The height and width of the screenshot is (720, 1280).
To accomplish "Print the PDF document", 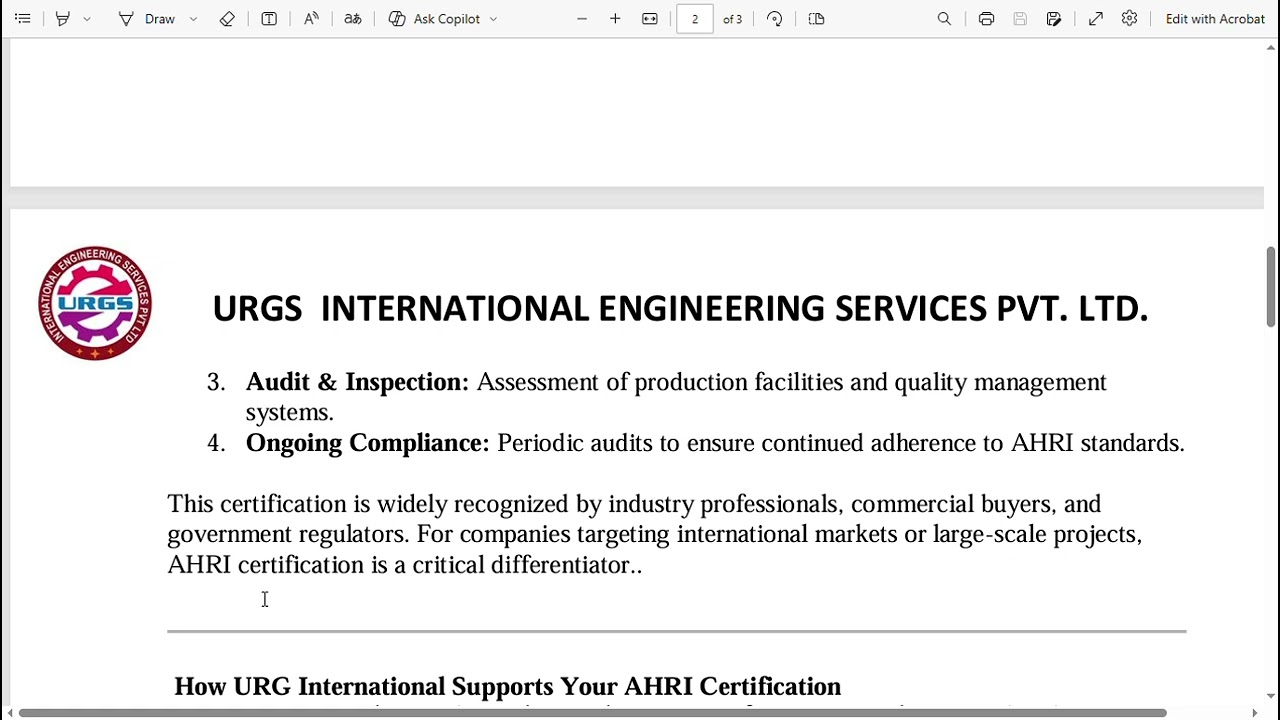I will [987, 19].
